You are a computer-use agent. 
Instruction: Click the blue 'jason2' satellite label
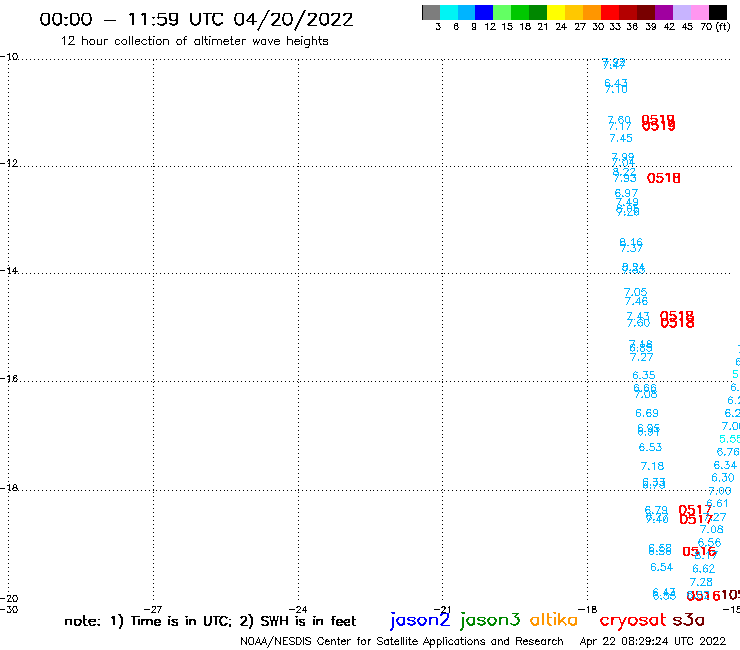tap(420, 620)
